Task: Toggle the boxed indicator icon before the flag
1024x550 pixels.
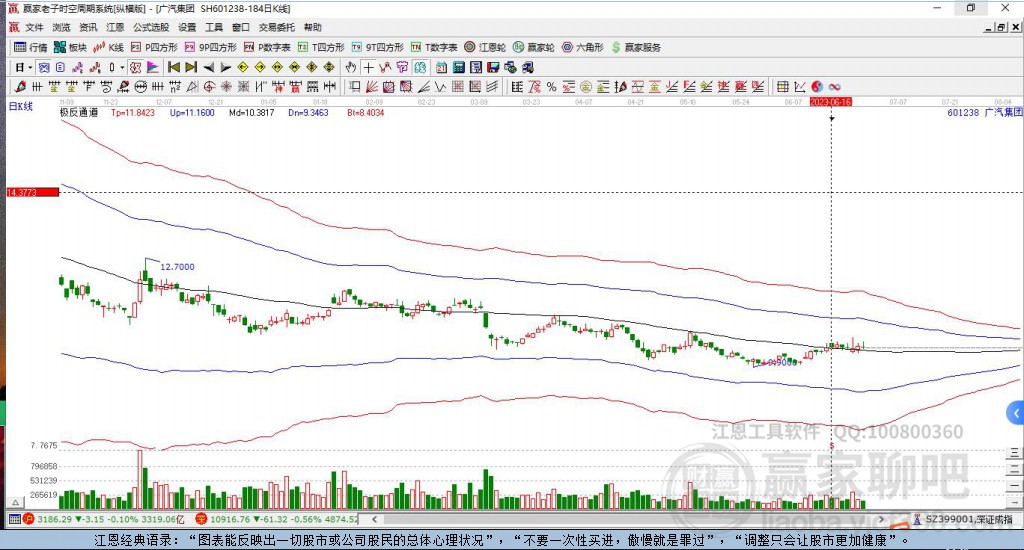Action: [x=136, y=67]
